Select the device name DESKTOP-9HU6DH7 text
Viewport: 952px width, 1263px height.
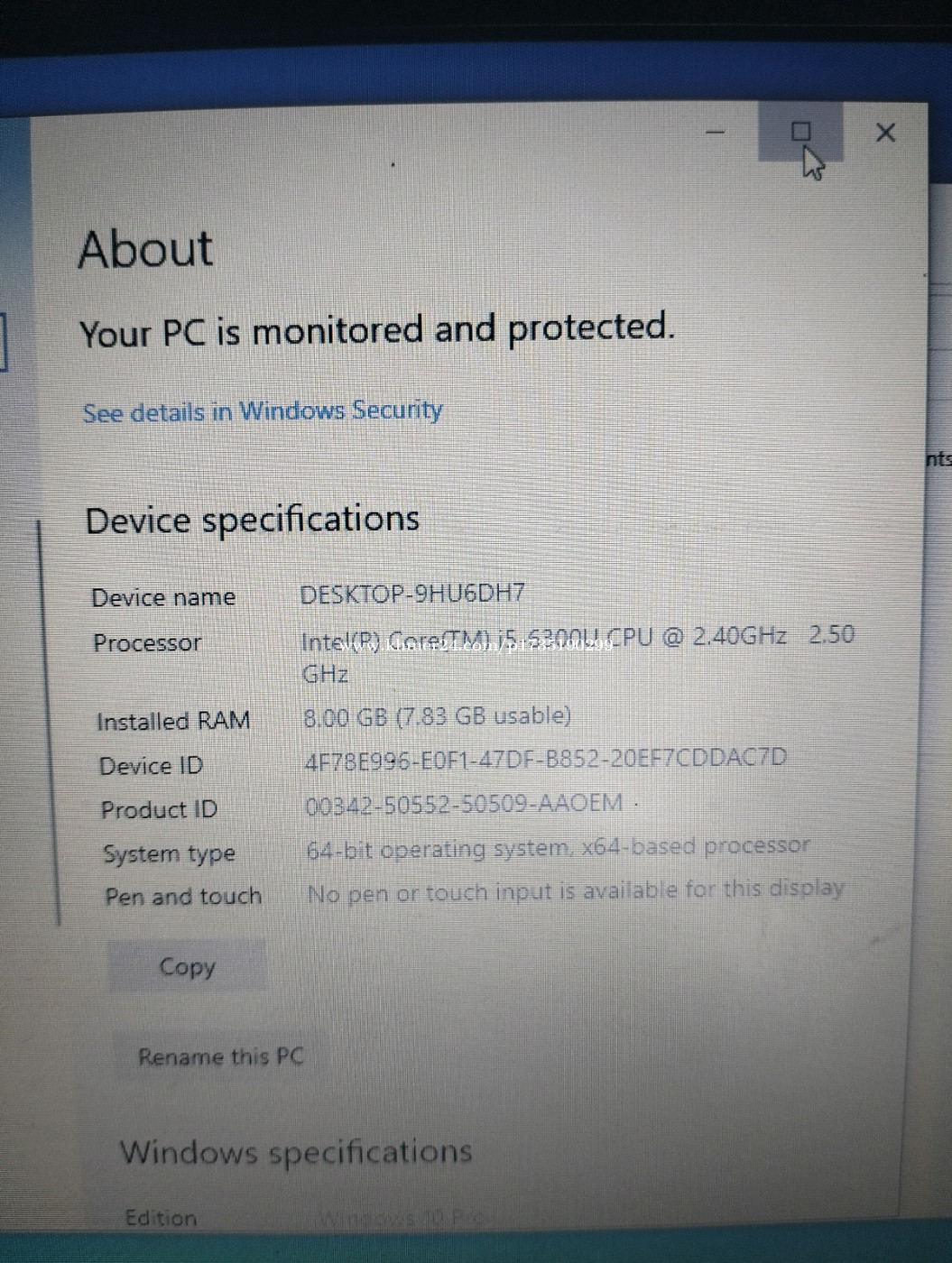coord(412,594)
